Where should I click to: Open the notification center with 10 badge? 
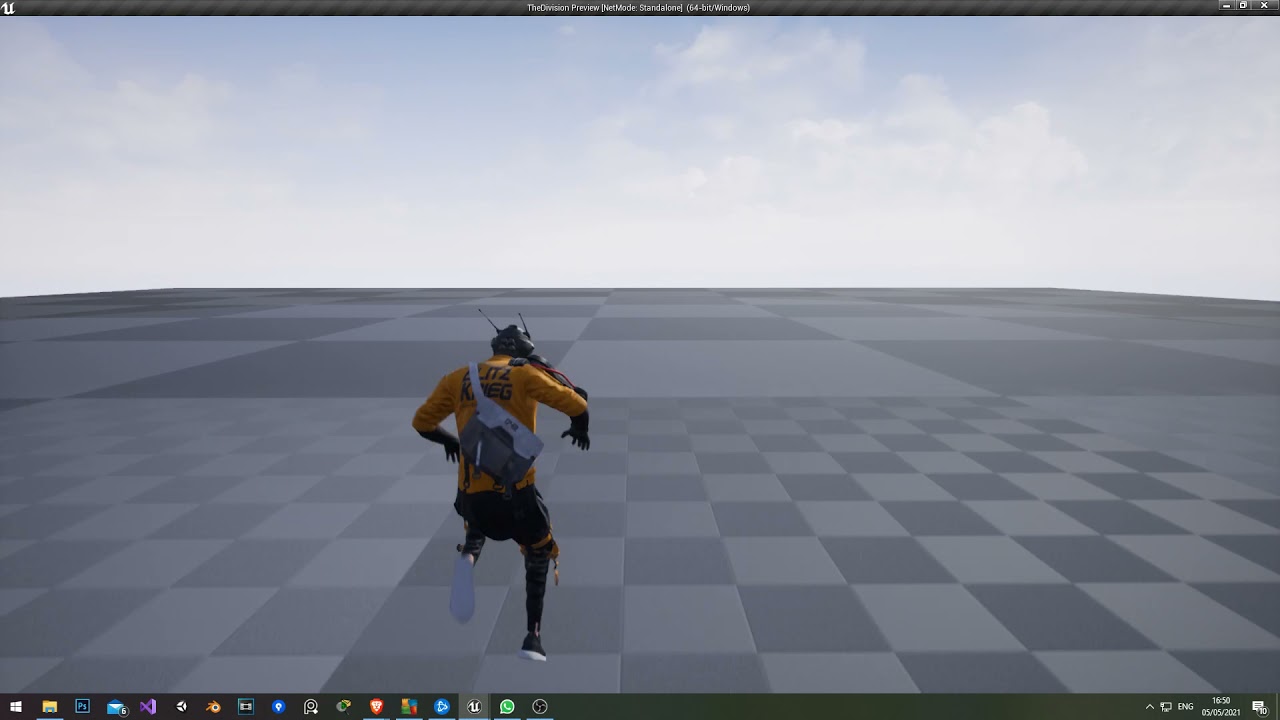tap(1259, 707)
